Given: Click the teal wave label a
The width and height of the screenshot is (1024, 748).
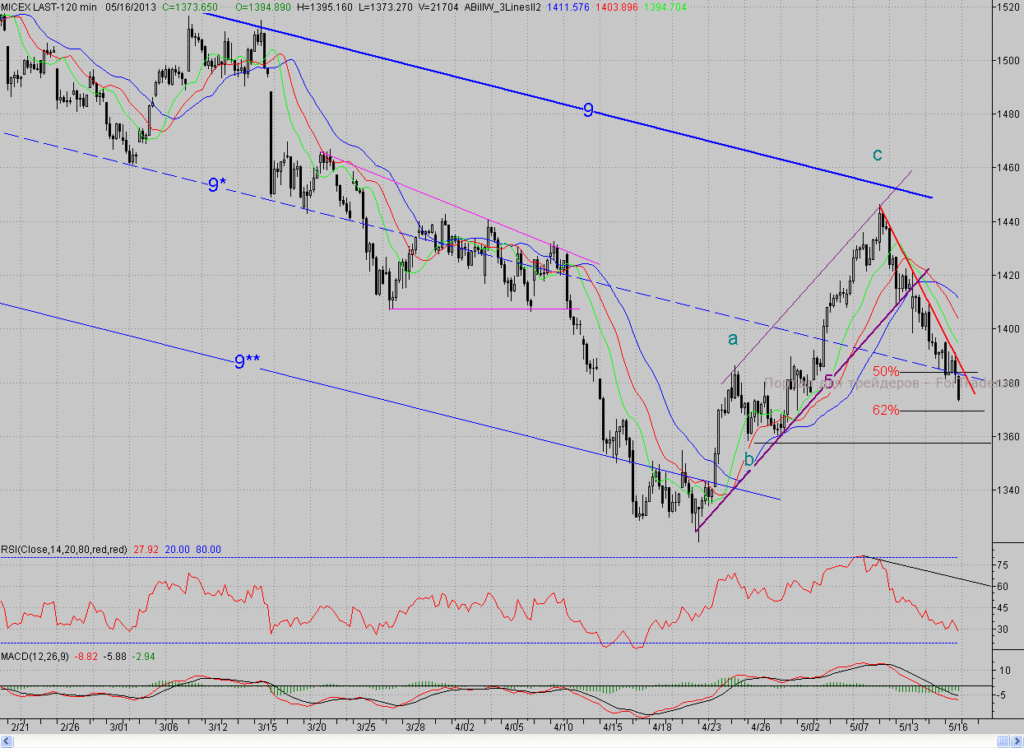Looking at the screenshot, I should tap(733, 338).
